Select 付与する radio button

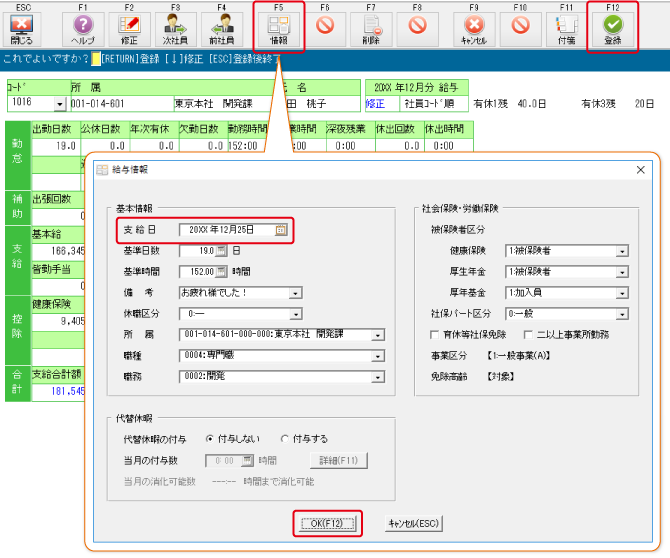(x=285, y=439)
